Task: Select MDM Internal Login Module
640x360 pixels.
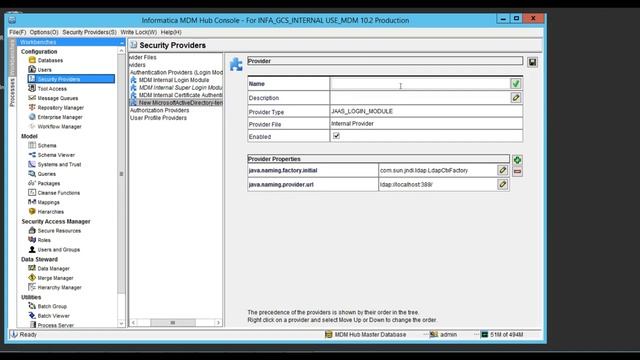Action: click(174, 80)
